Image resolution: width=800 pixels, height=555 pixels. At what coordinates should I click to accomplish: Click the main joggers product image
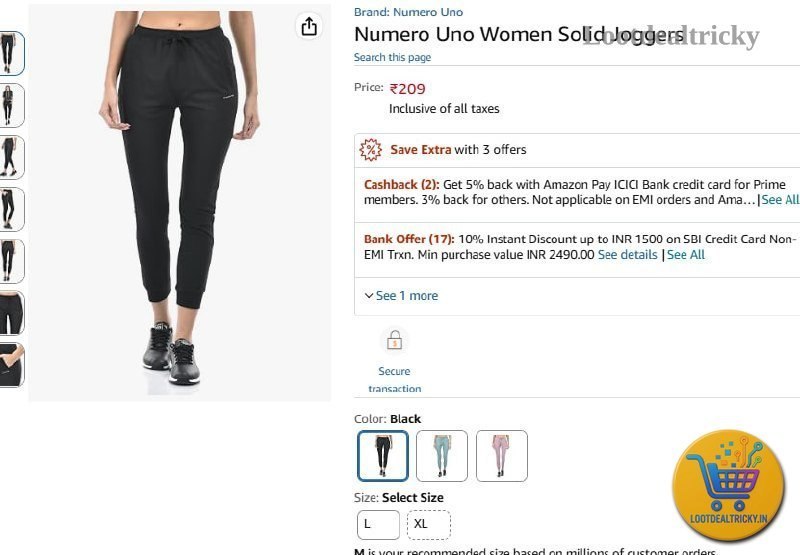(x=180, y=201)
